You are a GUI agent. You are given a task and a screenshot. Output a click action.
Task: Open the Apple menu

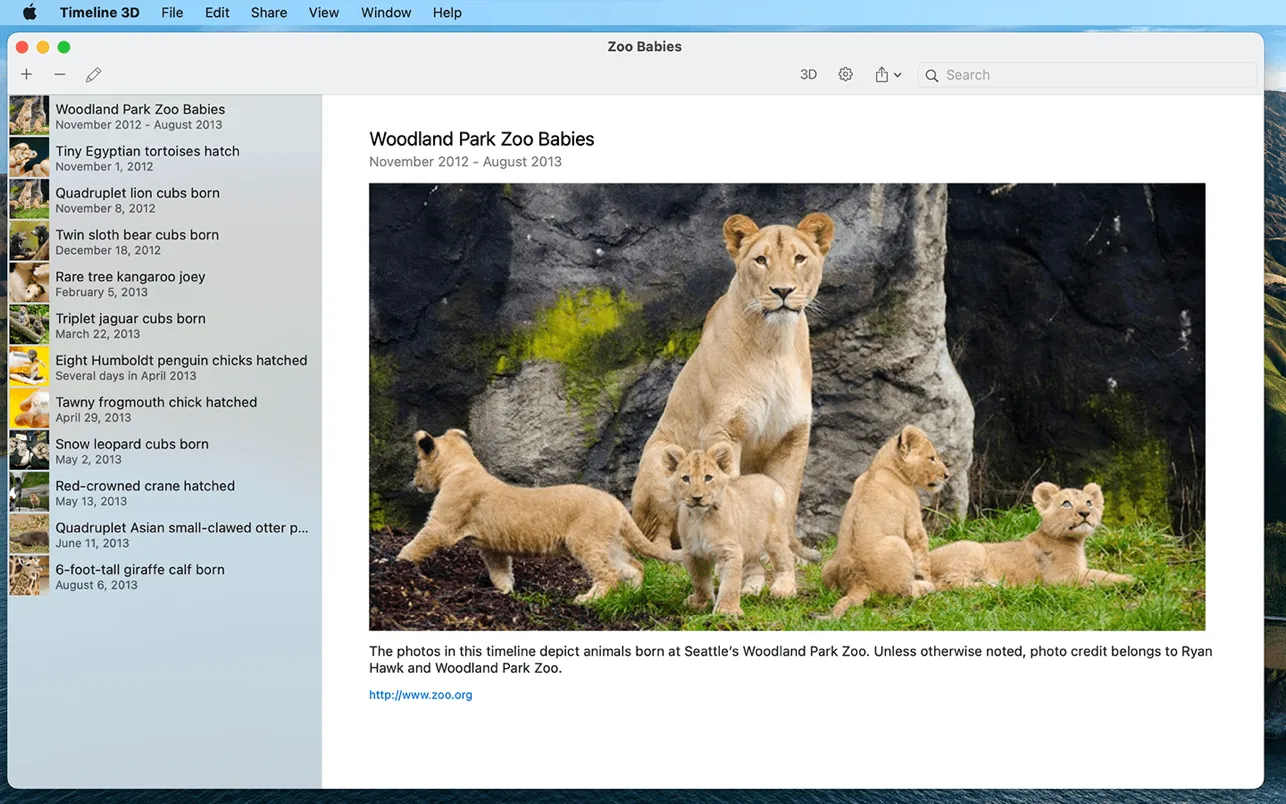click(x=29, y=12)
